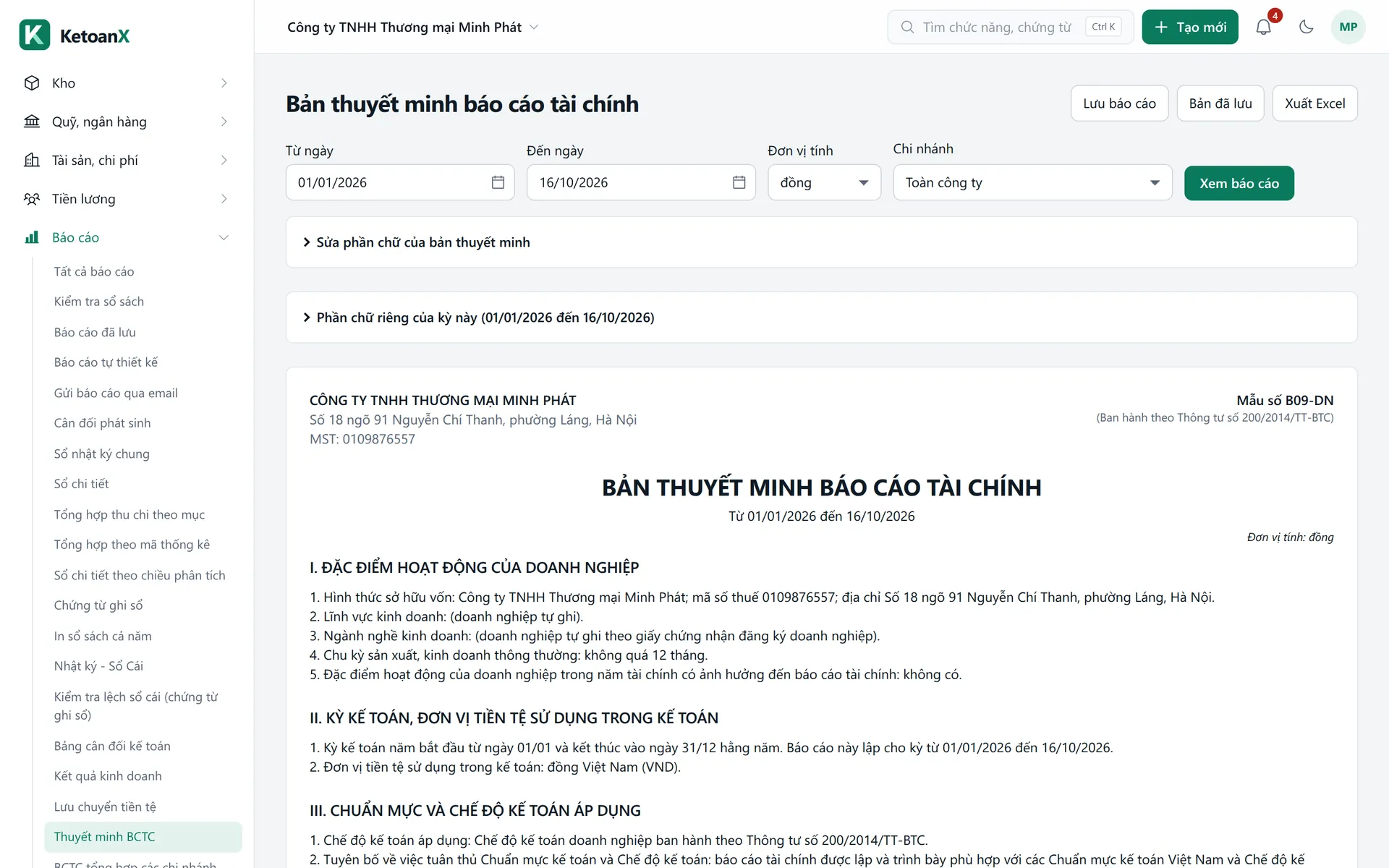Open Chứng từ ghi sổ
1389x868 pixels.
(x=98, y=605)
